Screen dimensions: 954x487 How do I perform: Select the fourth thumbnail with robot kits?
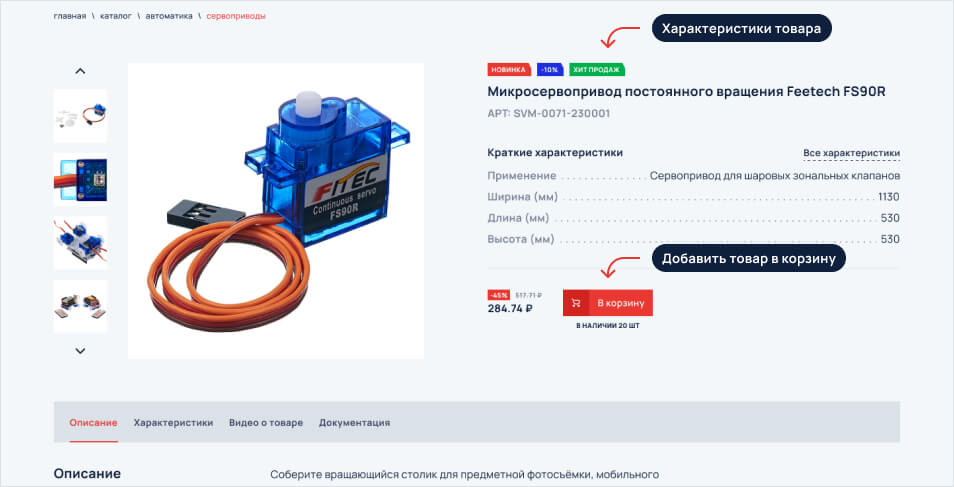(x=80, y=306)
